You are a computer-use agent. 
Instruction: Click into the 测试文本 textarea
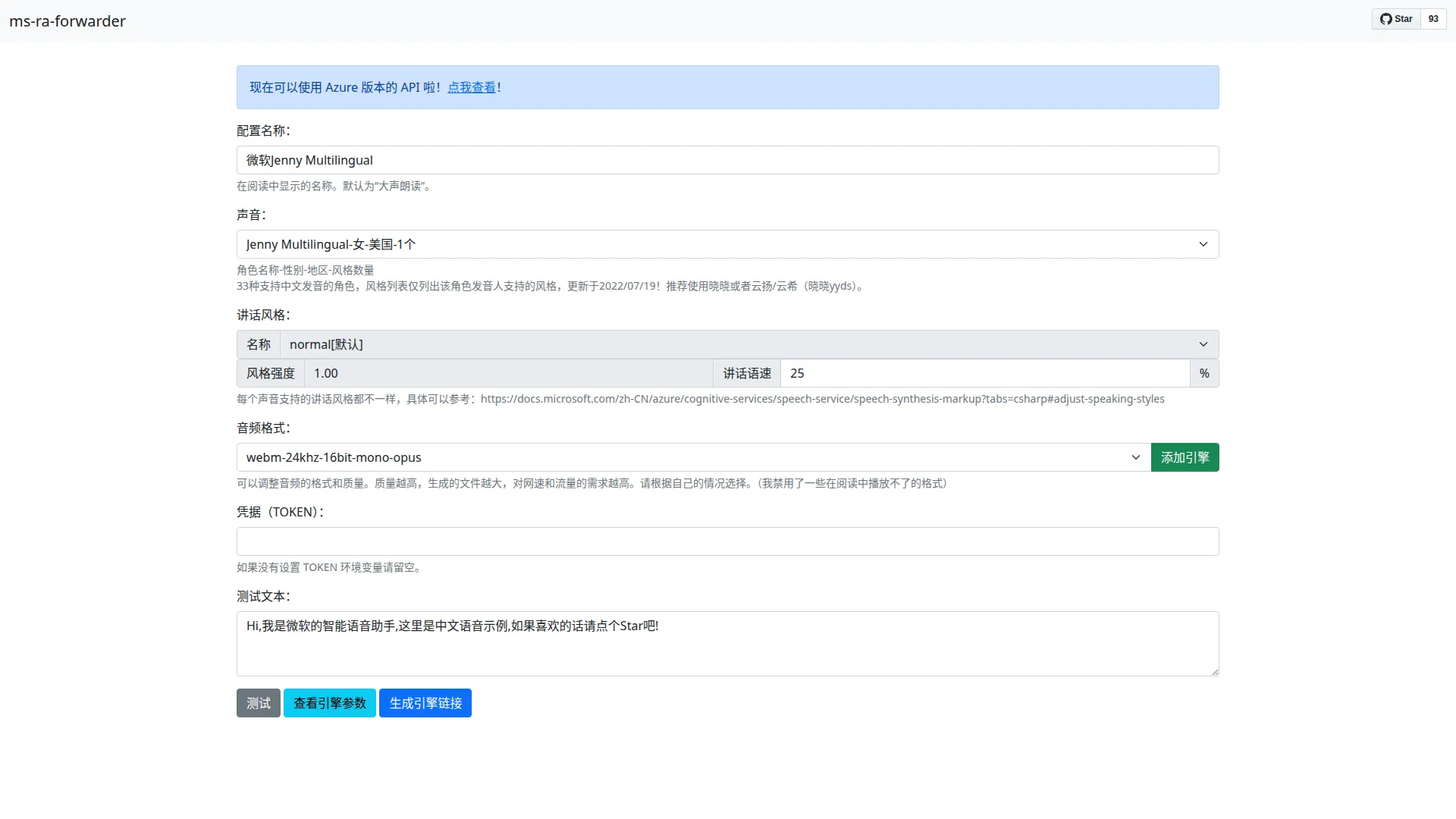tap(728, 644)
